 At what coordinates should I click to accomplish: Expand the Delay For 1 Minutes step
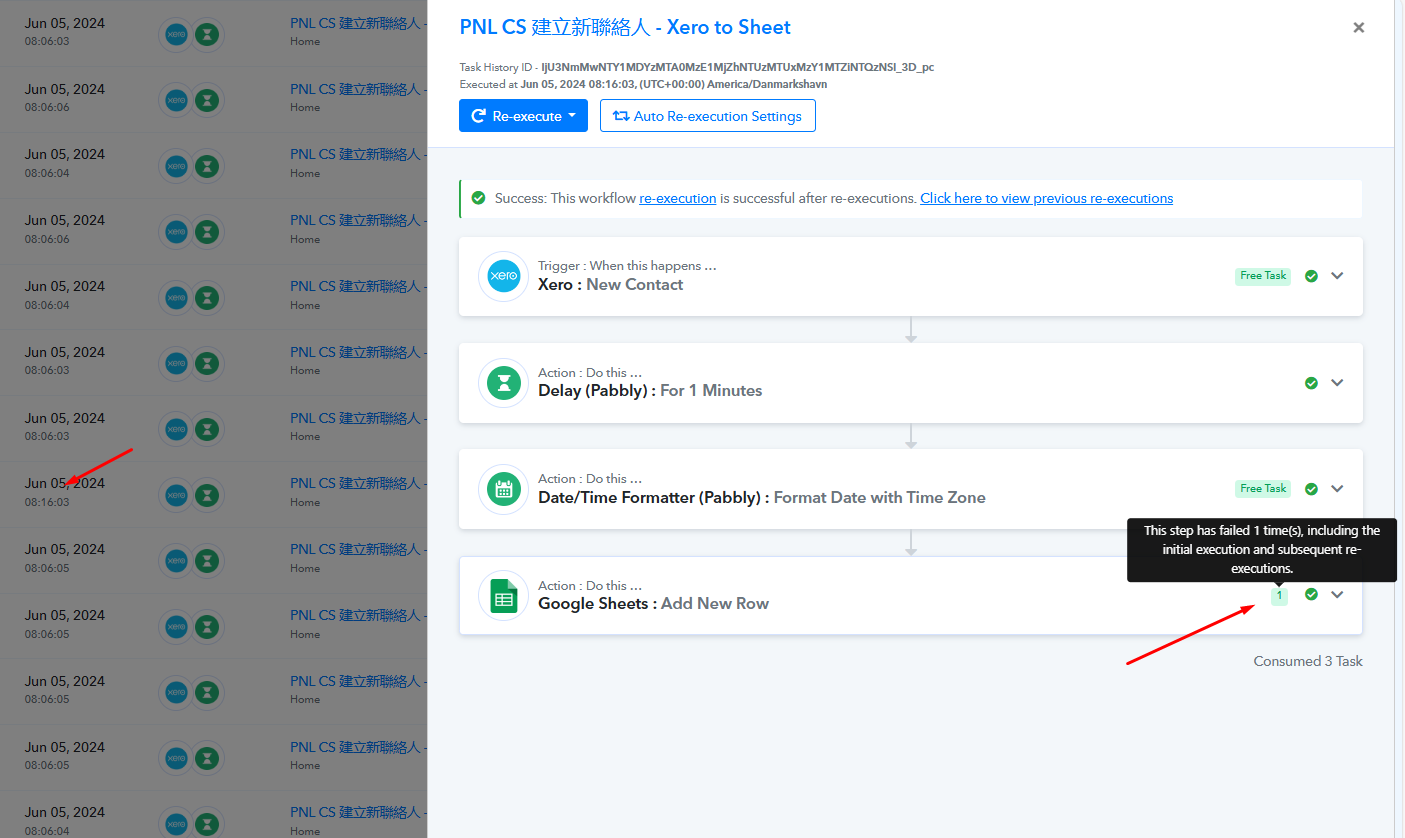(x=1338, y=383)
